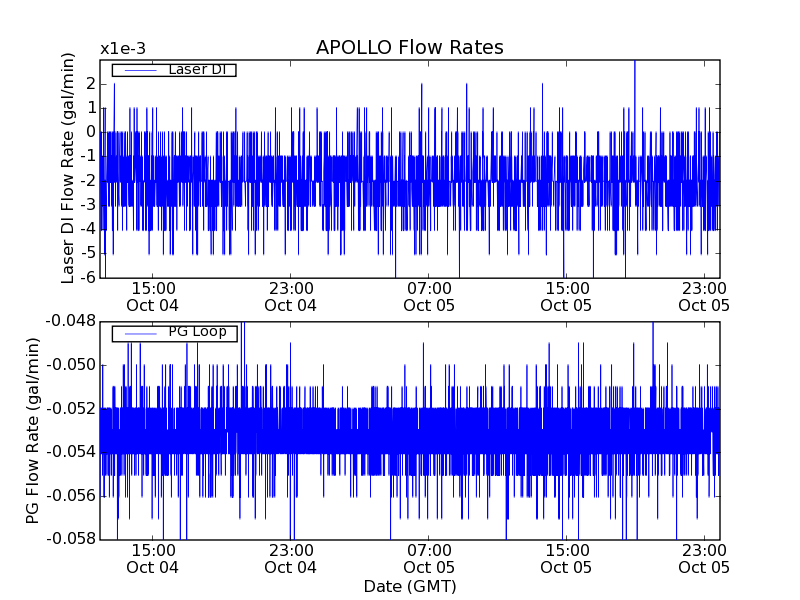Viewport: 800px width, 600px height.
Task: Click bottom plot's 23:00 Oct 05 tick label
Action: pyautogui.click(x=706, y=558)
